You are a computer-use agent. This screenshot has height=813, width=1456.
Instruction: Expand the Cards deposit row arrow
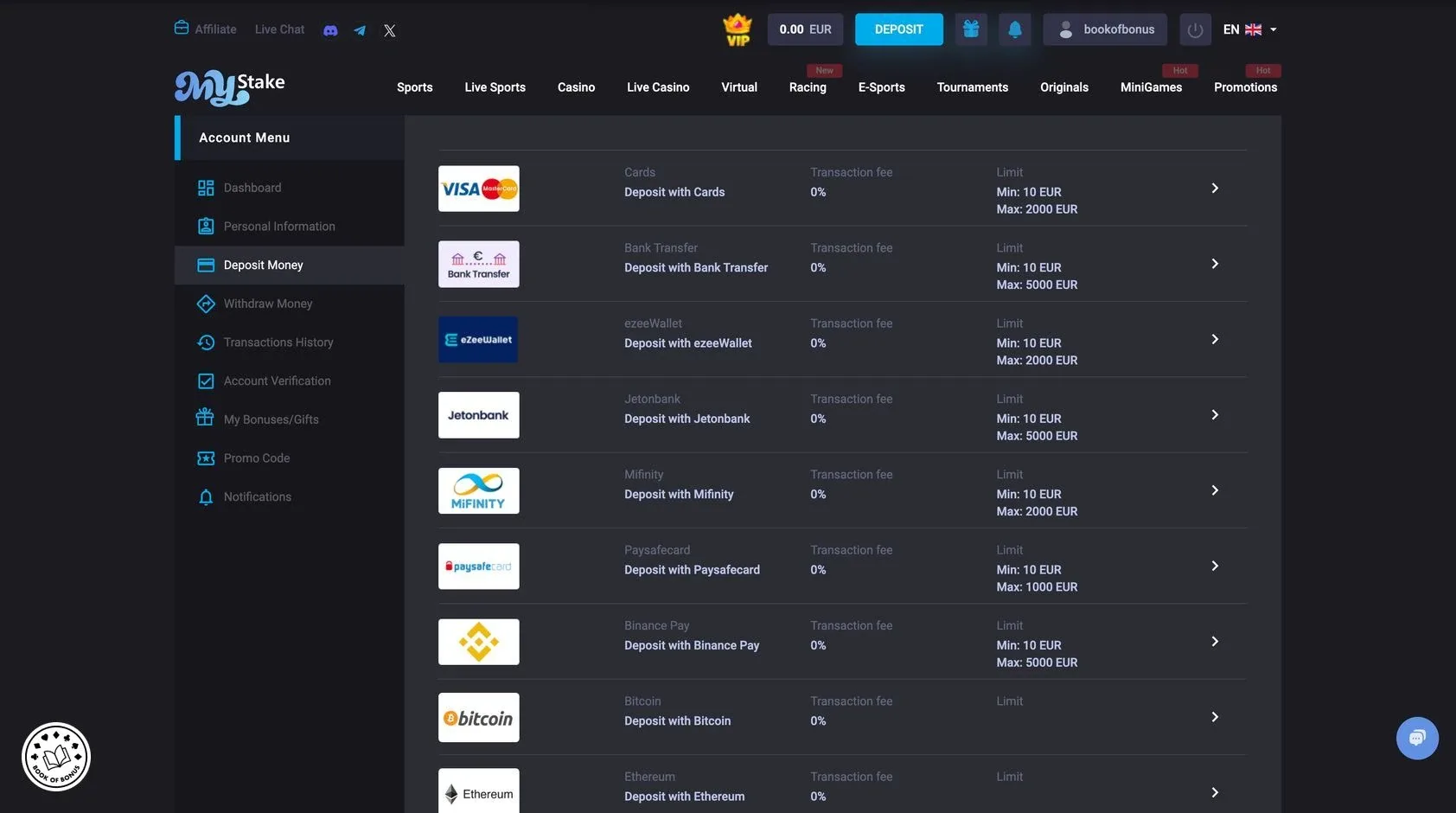point(1215,189)
